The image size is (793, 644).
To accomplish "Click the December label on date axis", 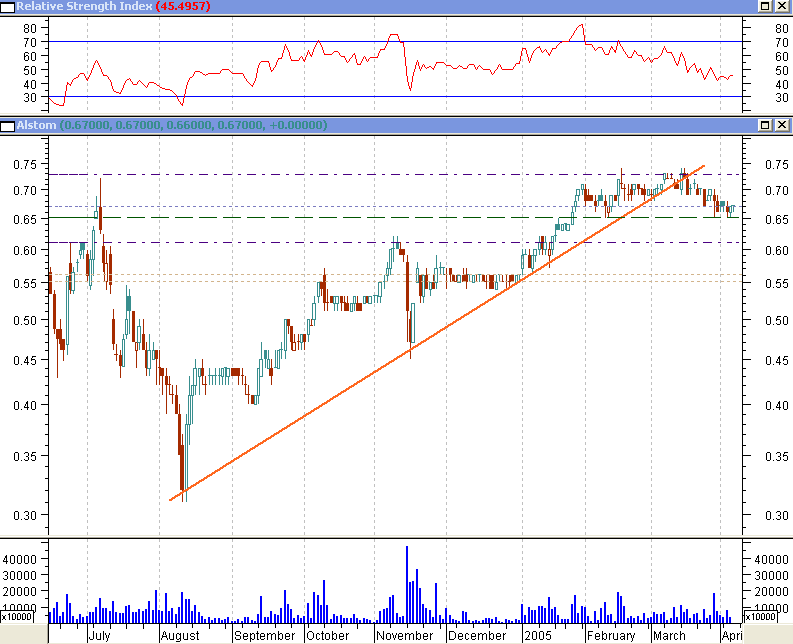I will 477,635.
